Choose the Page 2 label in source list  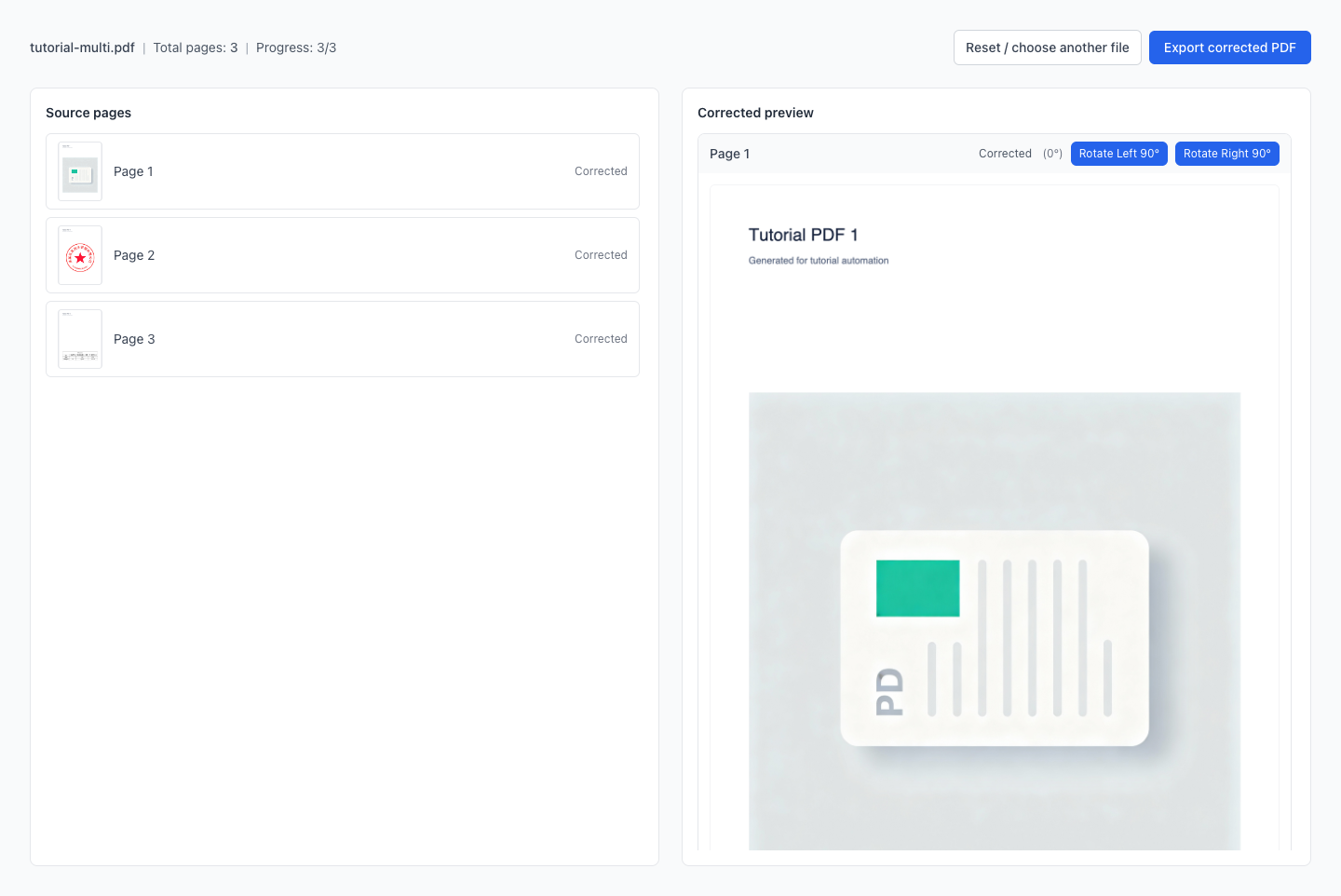(134, 255)
